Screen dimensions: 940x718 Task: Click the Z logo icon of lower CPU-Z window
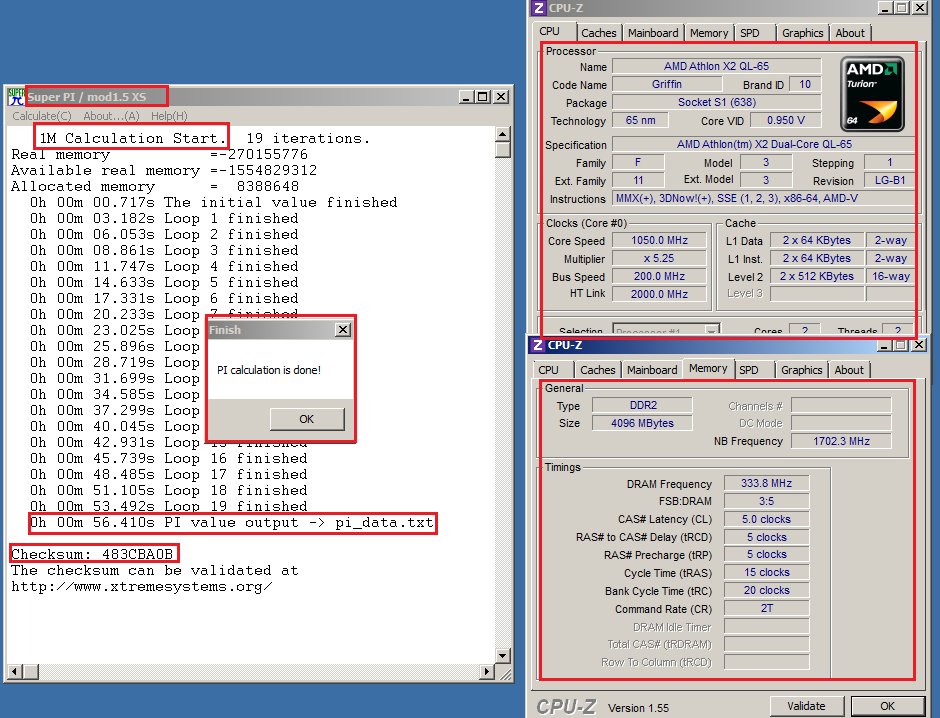538,345
